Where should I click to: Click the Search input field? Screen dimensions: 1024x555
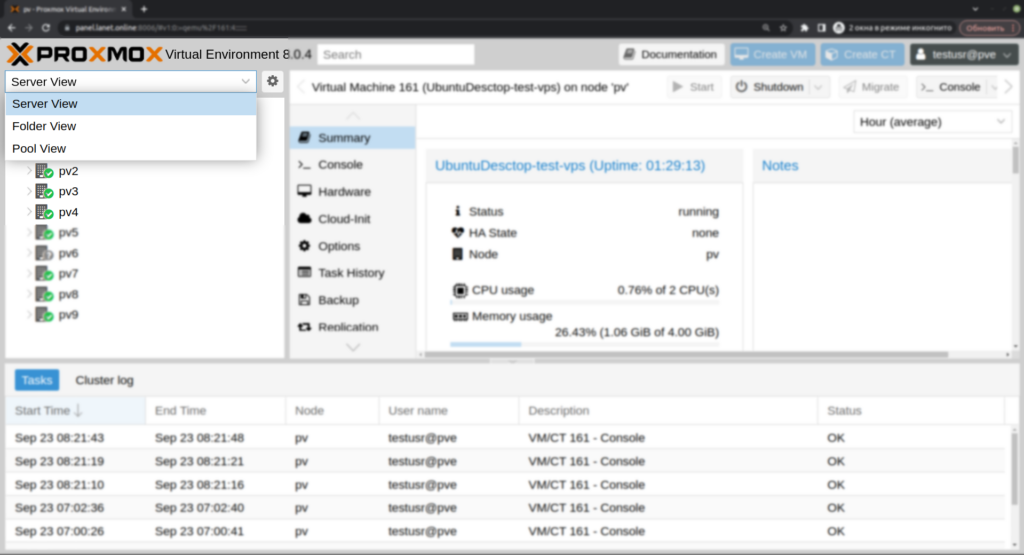click(397, 55)
